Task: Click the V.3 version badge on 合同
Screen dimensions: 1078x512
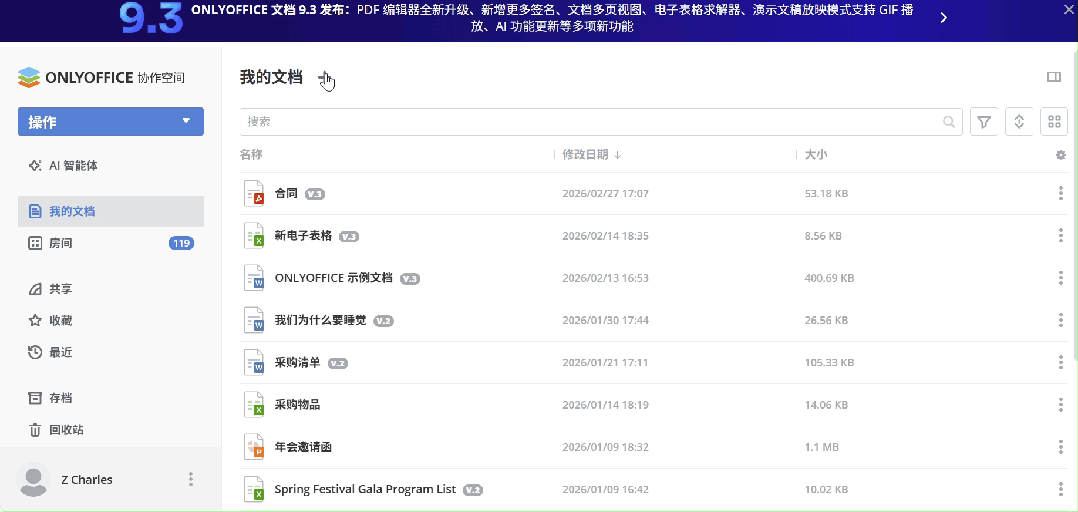Action: pyautogui.click(x=315, y=194)
